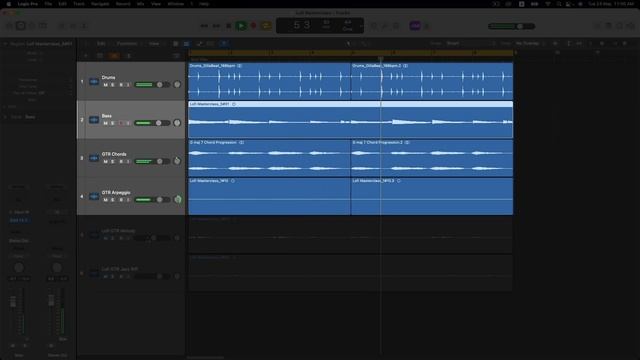The height and width of the screenshot is (360, 640).
Task: Mute the Drums track
Action: pos(105,85)
